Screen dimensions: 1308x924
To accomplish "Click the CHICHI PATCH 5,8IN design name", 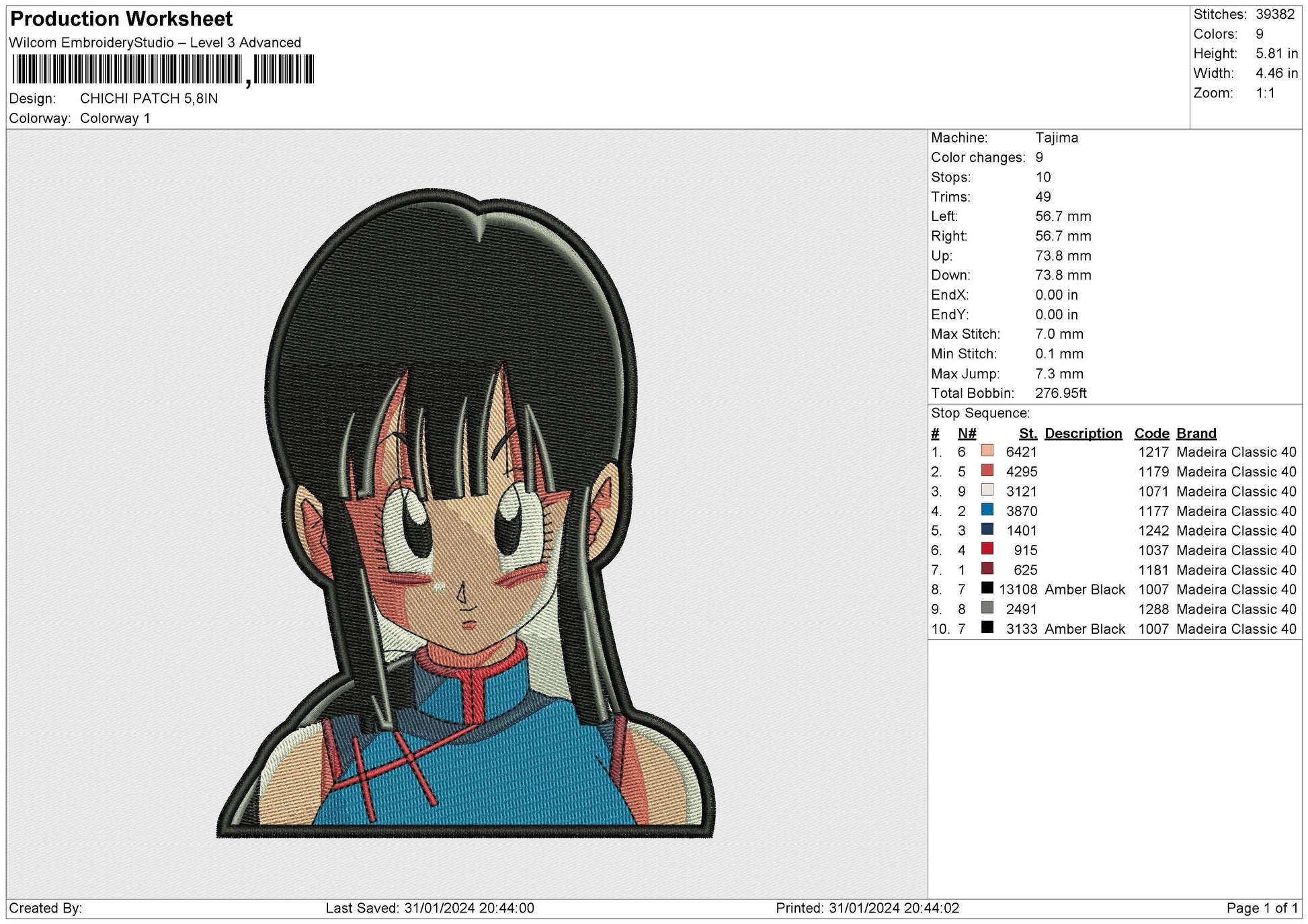I will point(149,99).
